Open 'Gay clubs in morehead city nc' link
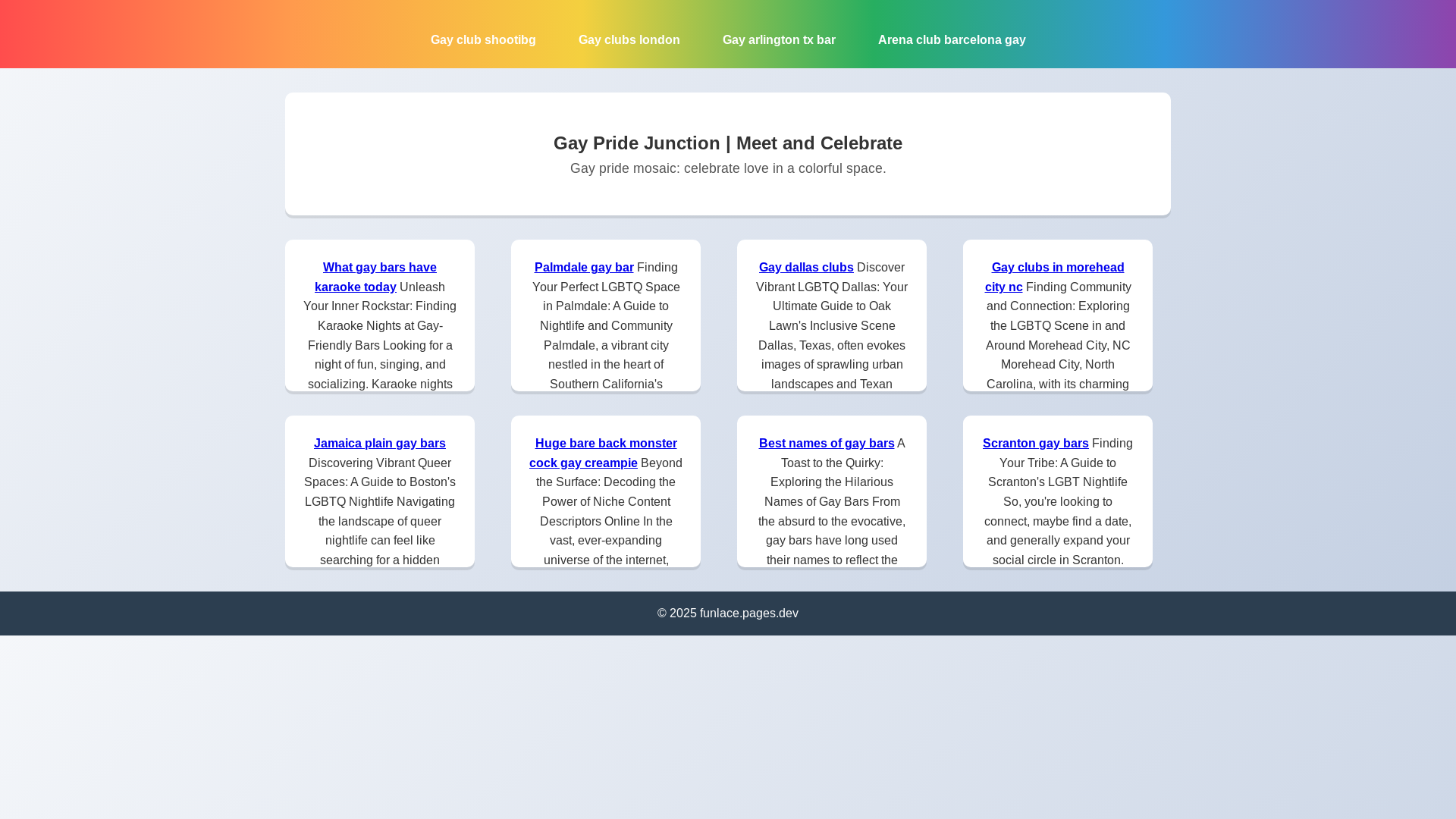 click(x=1055, y=277)
